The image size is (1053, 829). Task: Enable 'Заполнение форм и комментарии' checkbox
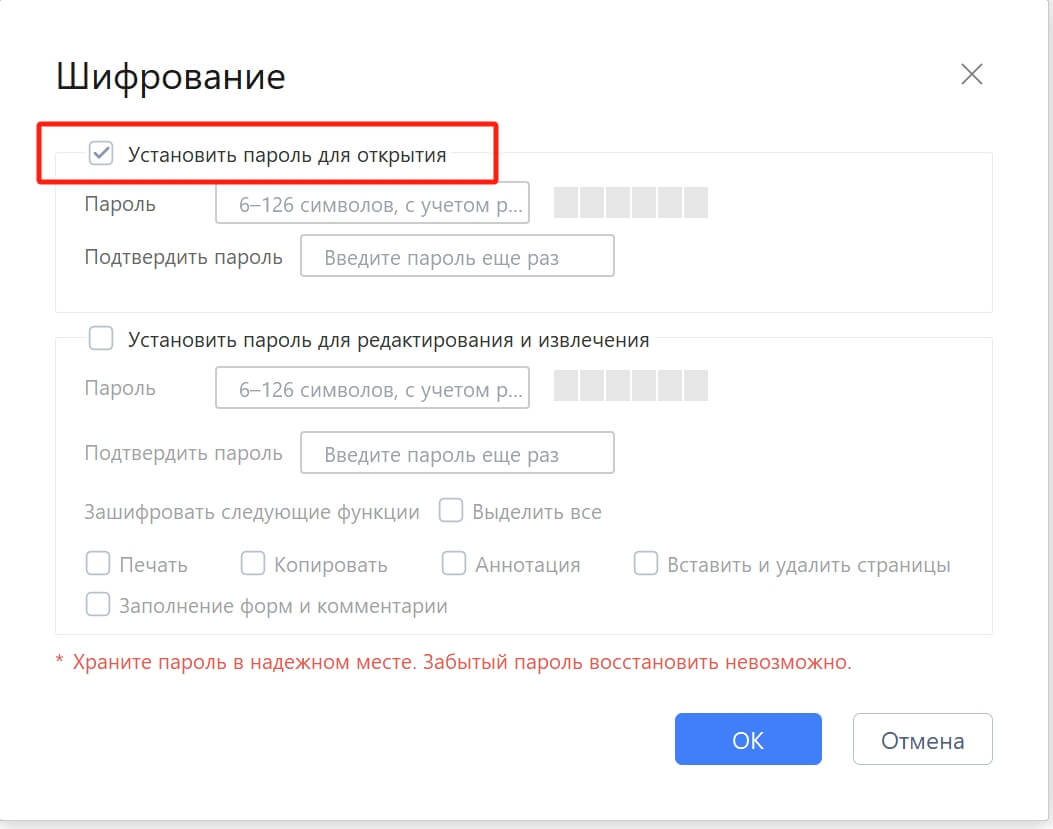pyautogui.click(x=98, y=604)
